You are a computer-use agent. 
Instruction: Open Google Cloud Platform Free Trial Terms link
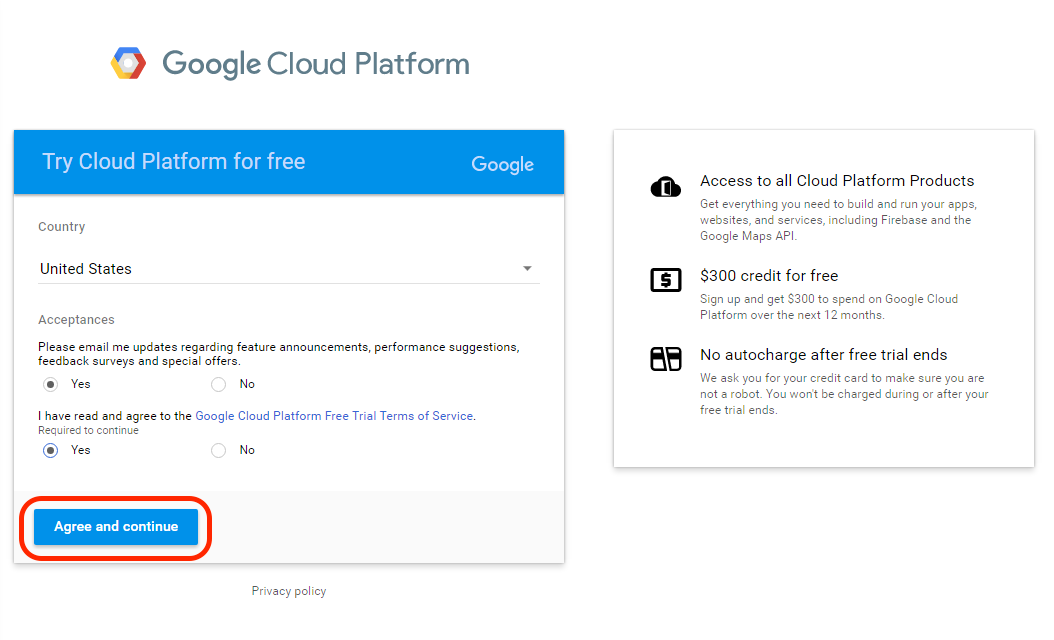coord(334,416)
